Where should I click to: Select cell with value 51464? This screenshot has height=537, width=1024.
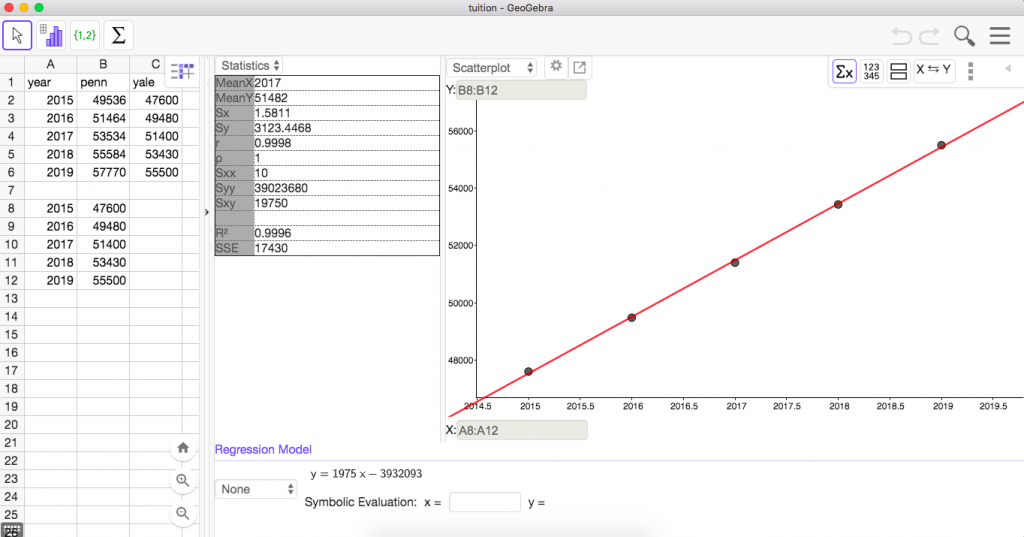103,118
